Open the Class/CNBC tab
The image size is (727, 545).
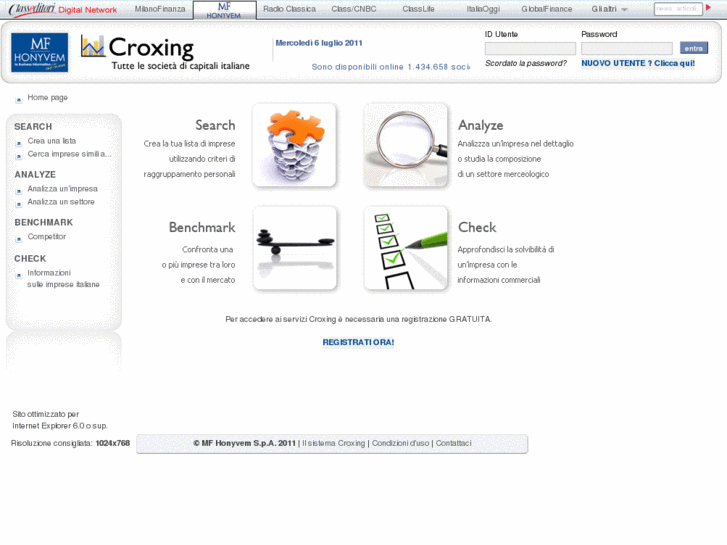pos(354,9)
